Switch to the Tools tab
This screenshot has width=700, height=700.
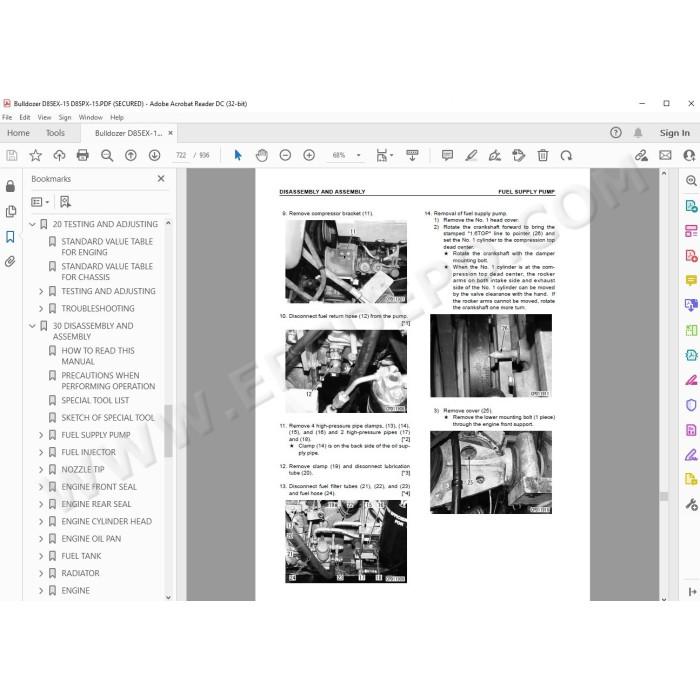point(55,133)
